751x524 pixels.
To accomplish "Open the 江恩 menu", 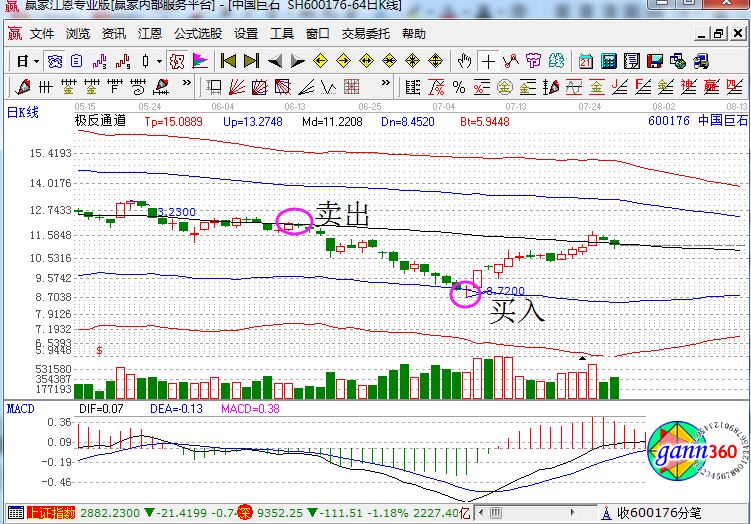I will [150, 33].
